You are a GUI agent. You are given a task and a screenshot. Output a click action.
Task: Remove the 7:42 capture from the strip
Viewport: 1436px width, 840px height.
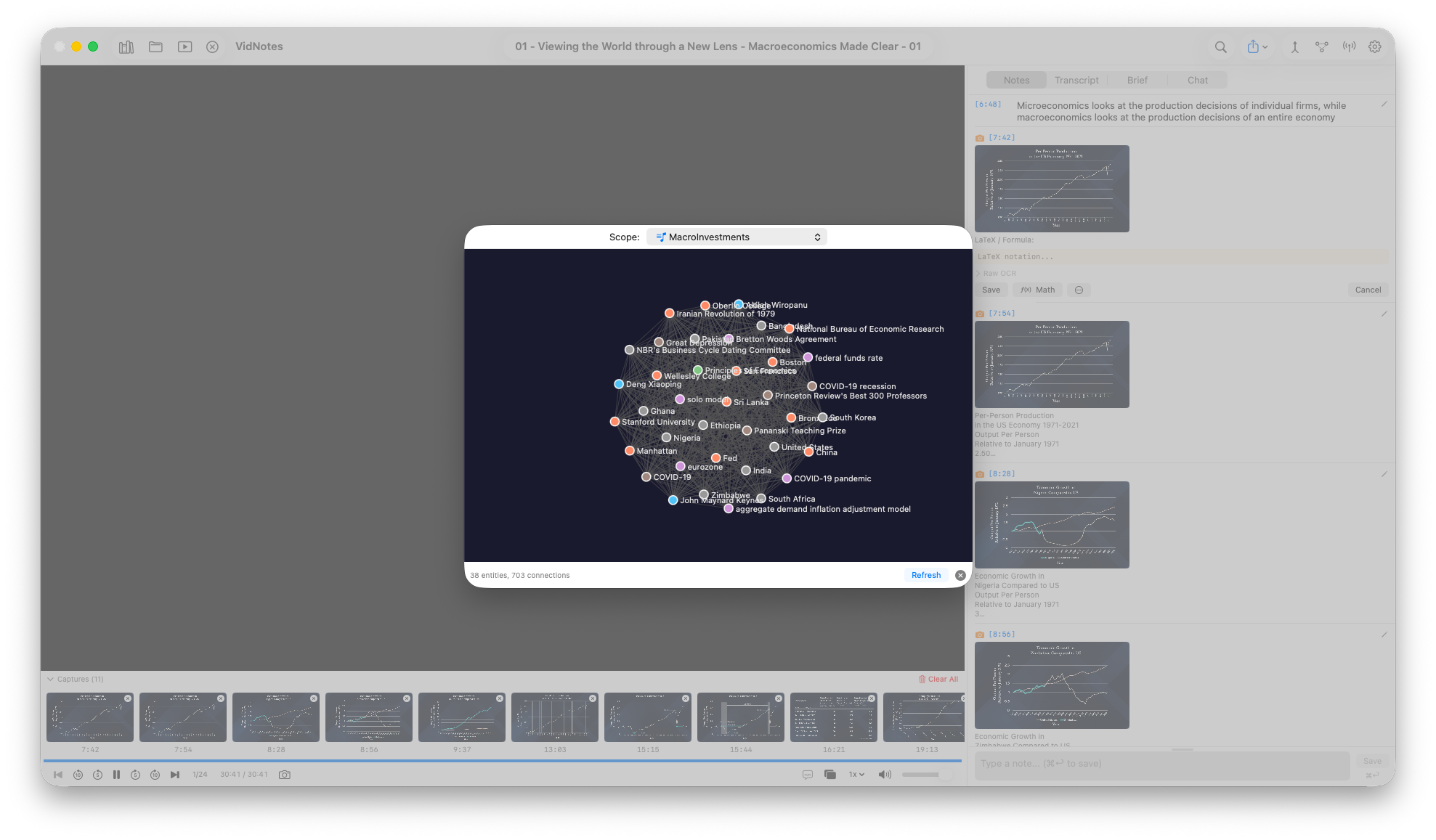(x=128, y=698)
